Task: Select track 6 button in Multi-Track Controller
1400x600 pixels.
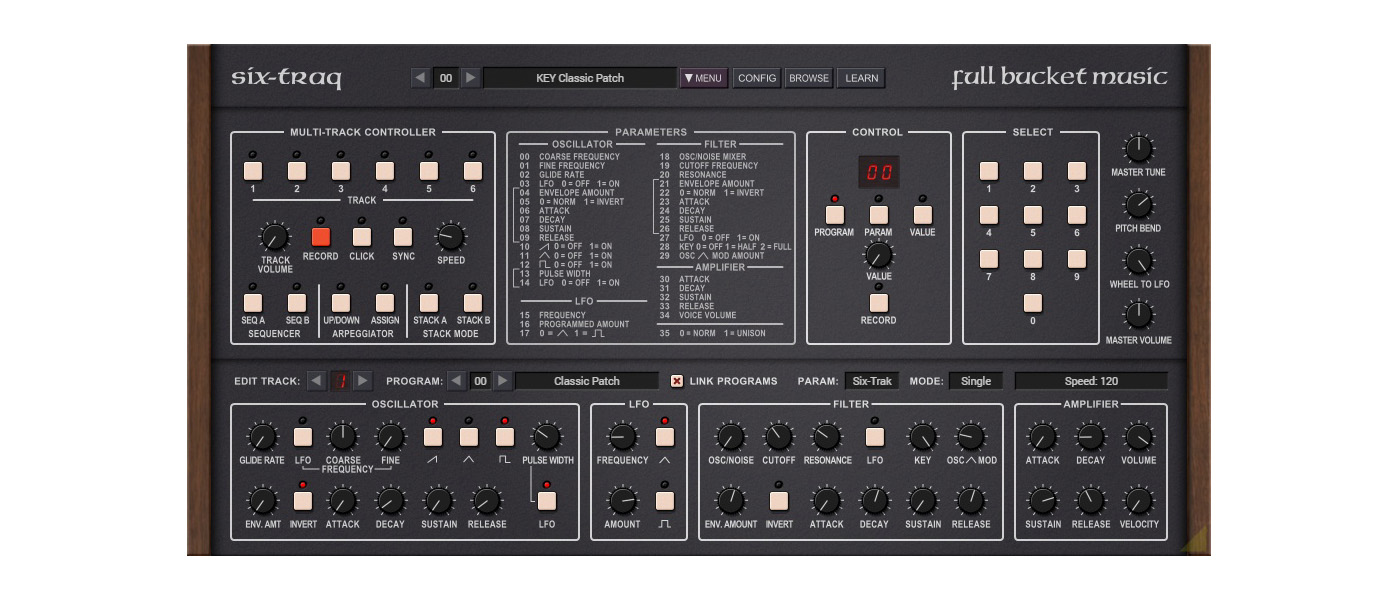Action: [473, 171]
